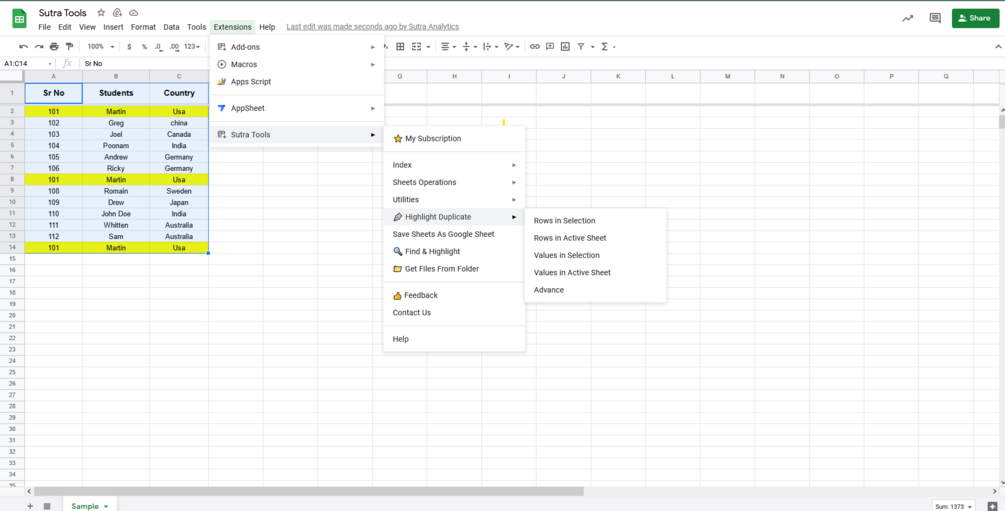Click the create a filter icon
Viewport: 1005px width, 511px height.
click(581, 47)
